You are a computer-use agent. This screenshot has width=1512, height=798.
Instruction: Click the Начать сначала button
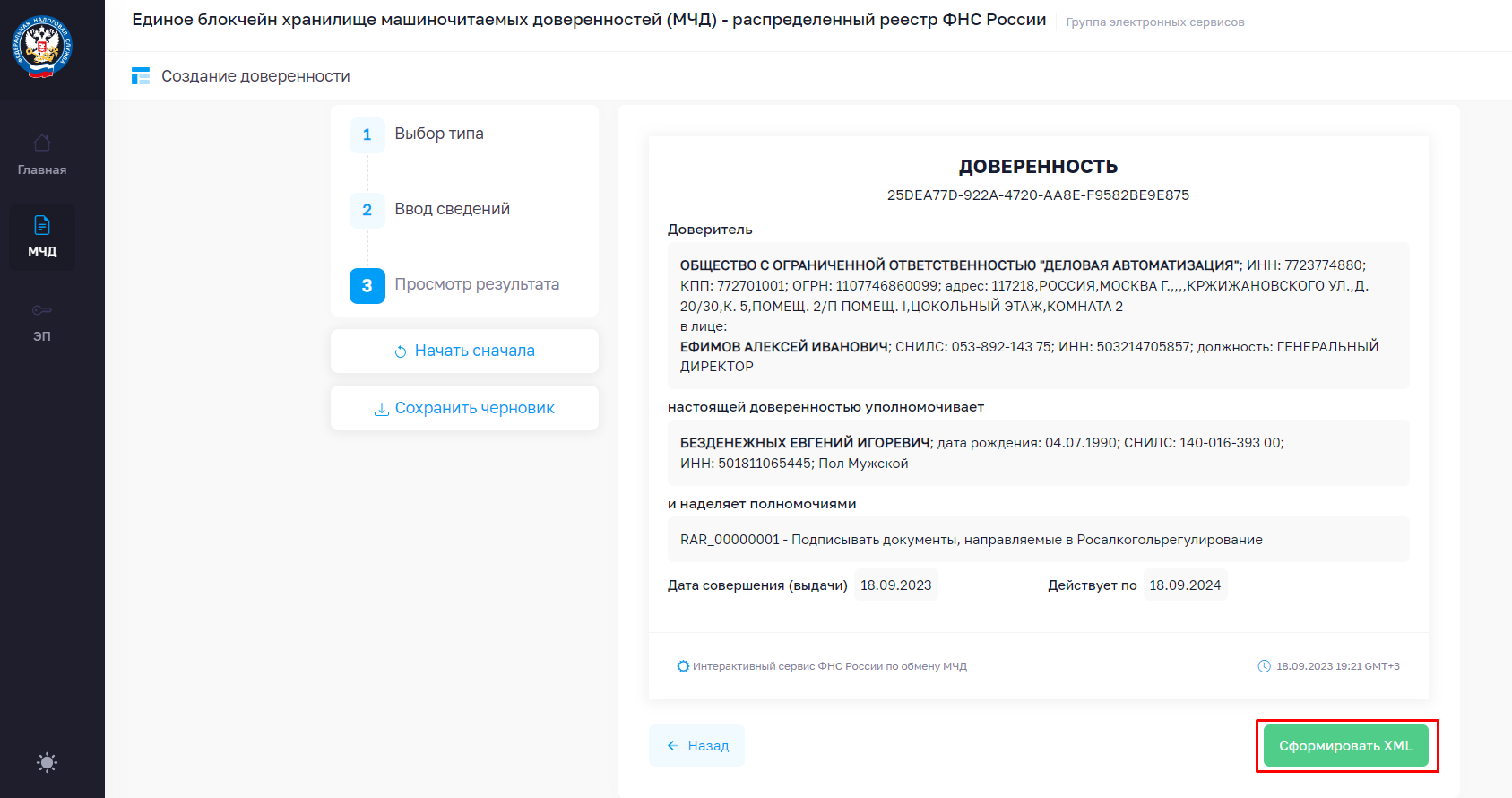tap(464, 351)
